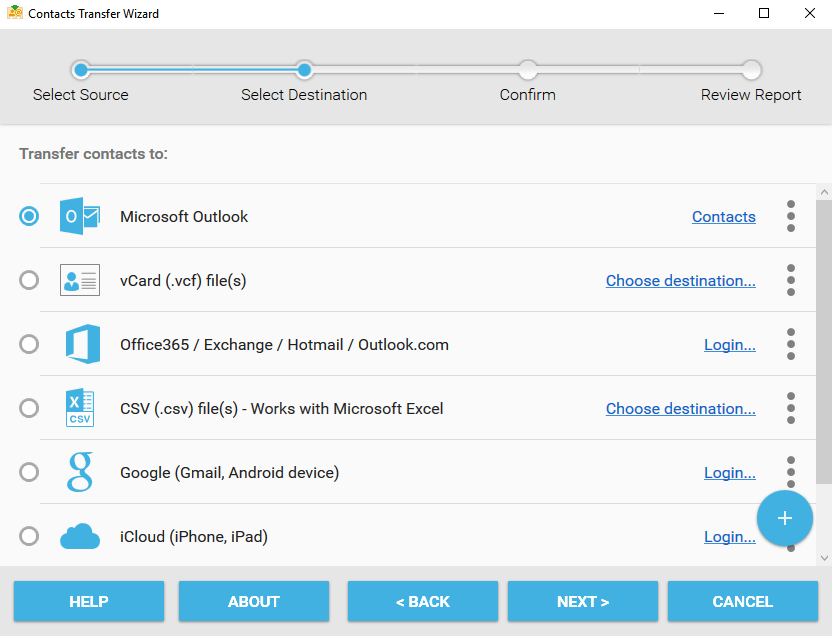Click the CSV Excel file icon
Image resolution: width=832 pixels, height=636 pixels.
80,408
